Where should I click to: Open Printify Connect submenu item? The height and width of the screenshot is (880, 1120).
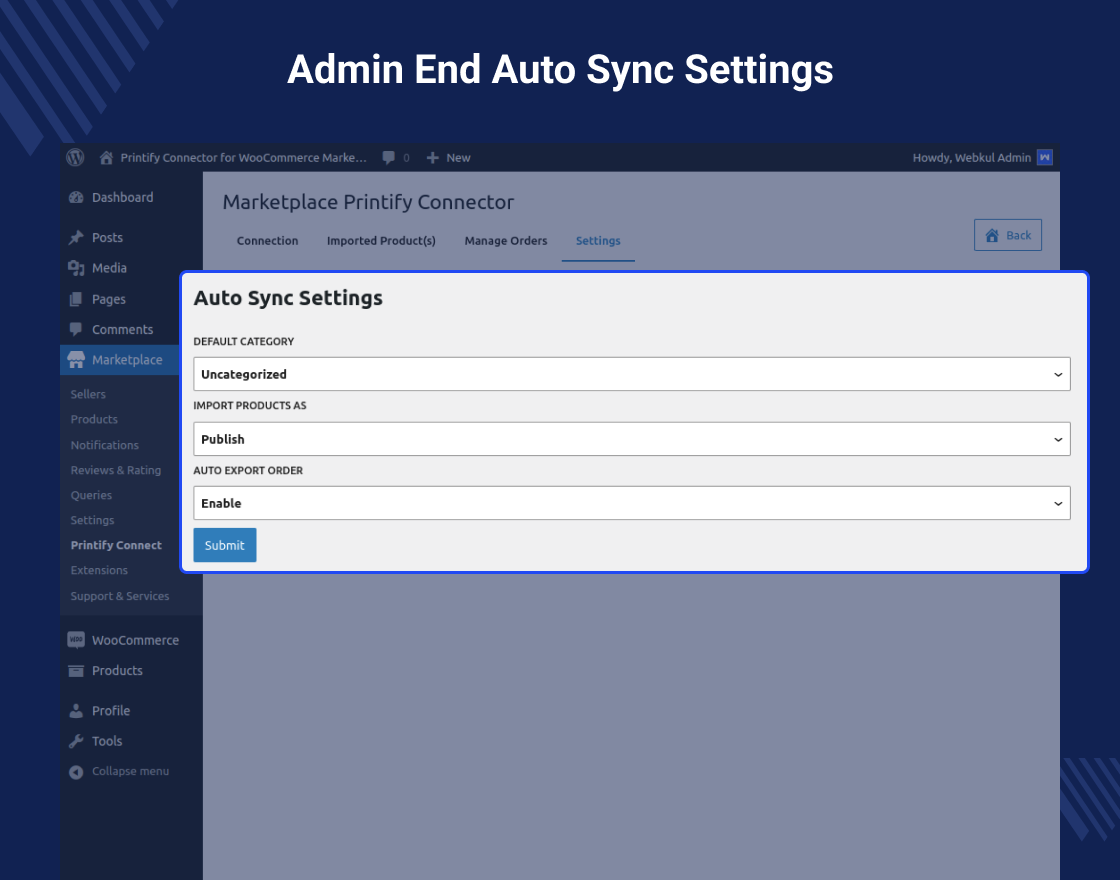pos(116,545)
